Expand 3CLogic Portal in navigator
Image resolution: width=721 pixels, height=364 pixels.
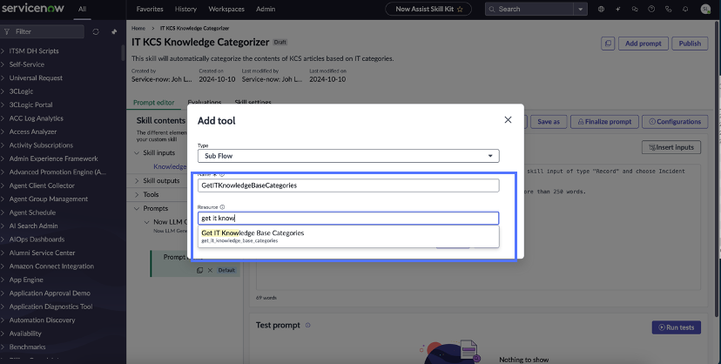point(30,105)
